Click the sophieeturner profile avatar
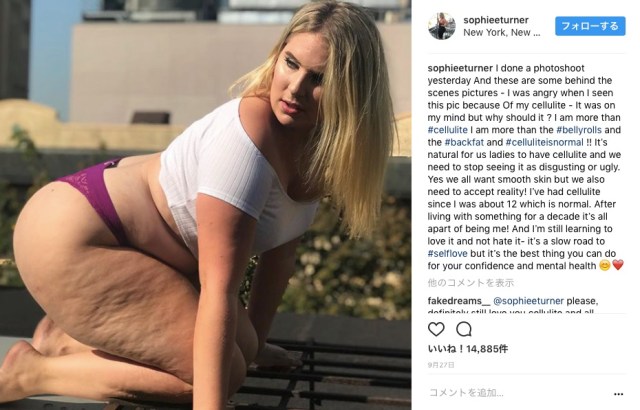This screenshot has width=640, height=410. [x=442, y=26]
